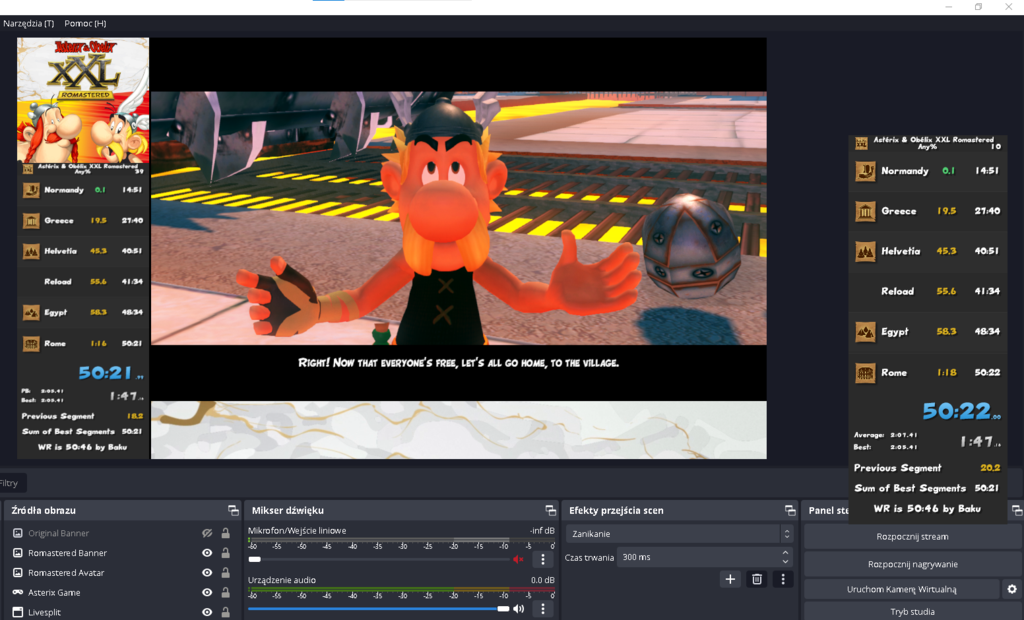Click the -inf dB microphone level readout

pos(542,530)
